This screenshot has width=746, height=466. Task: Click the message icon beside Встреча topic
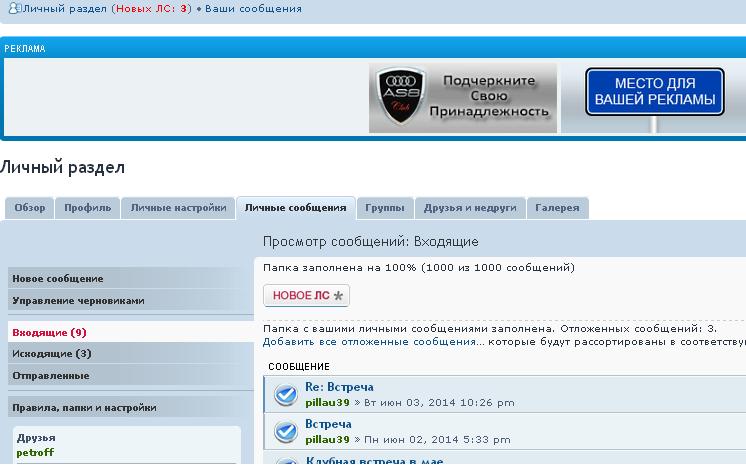pyautogui.click(x=286, y=432)
